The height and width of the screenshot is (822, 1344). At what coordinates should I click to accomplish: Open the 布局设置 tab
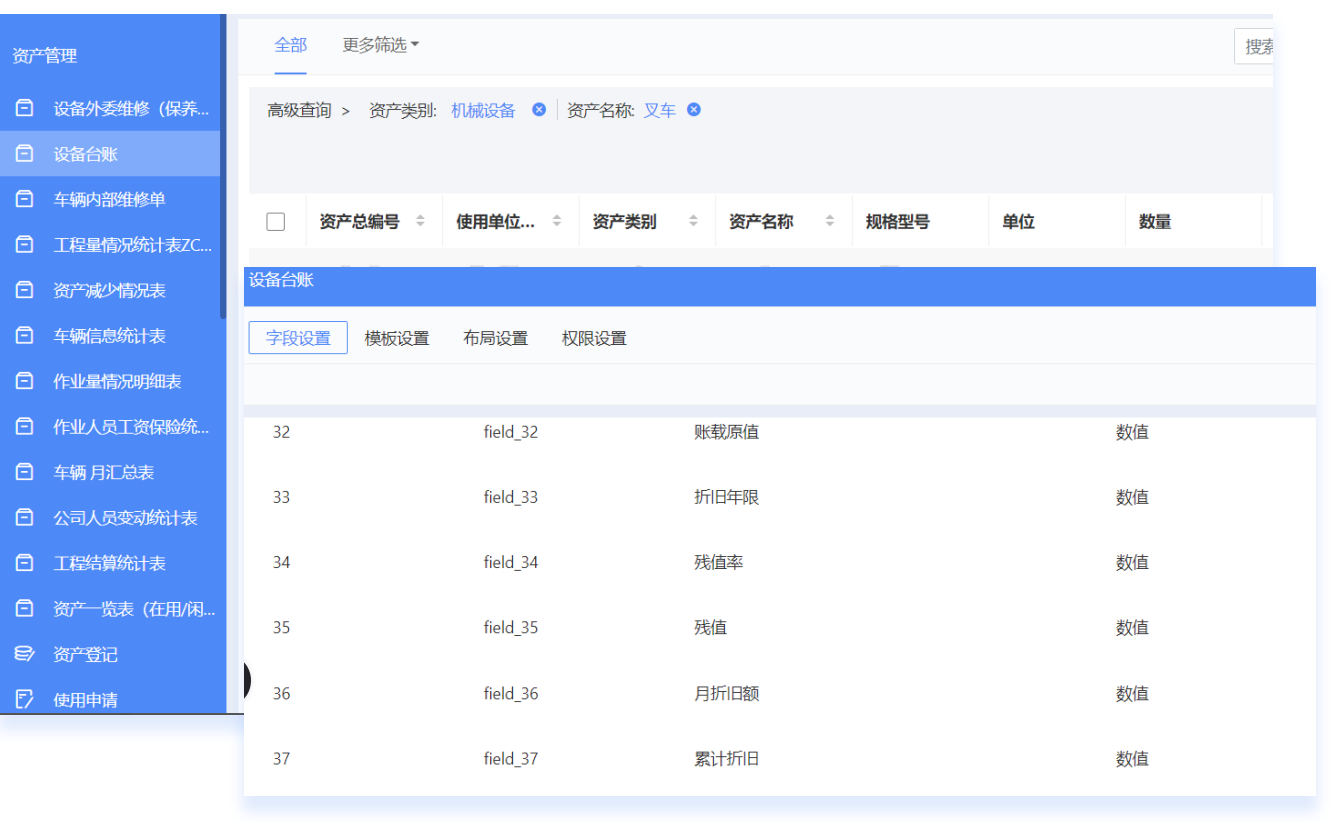(495, 338)
